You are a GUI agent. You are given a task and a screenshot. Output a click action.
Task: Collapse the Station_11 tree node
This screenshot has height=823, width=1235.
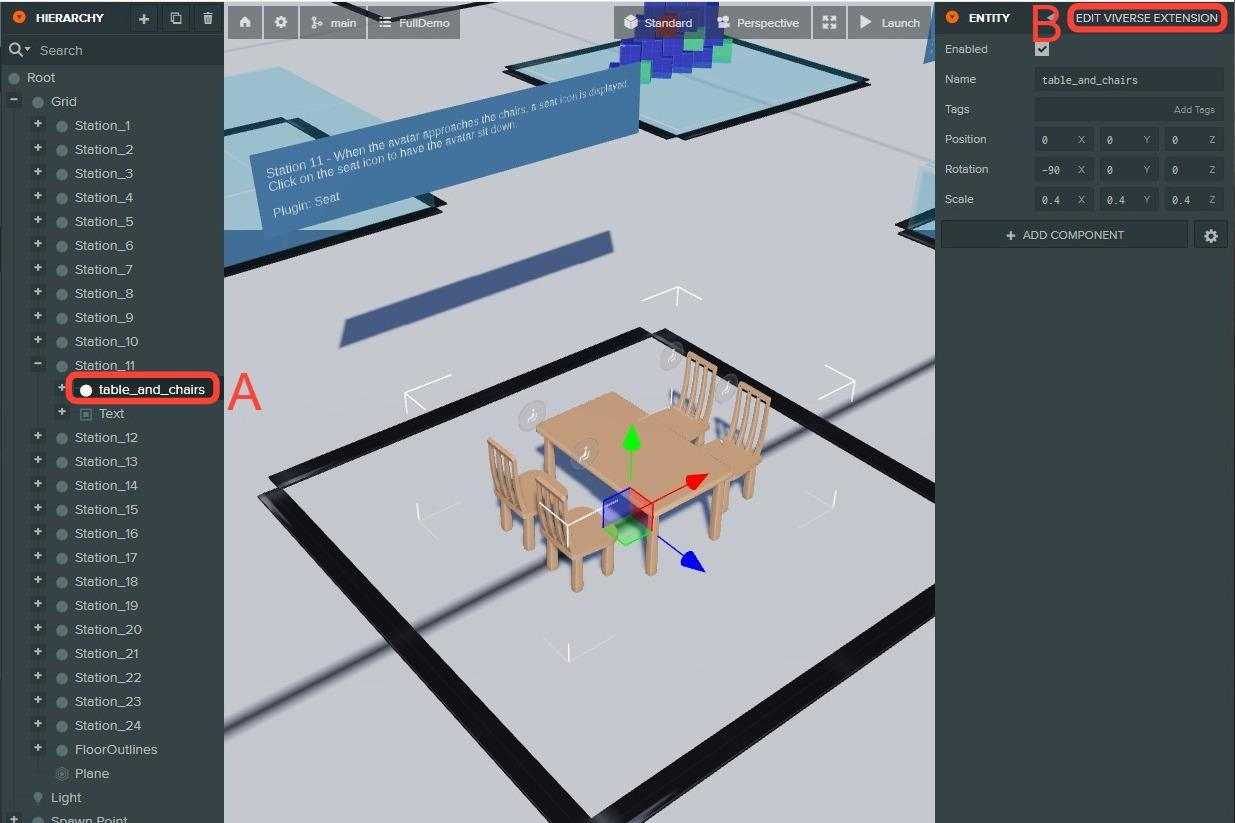pyautogui.click(x=38, y=365)
